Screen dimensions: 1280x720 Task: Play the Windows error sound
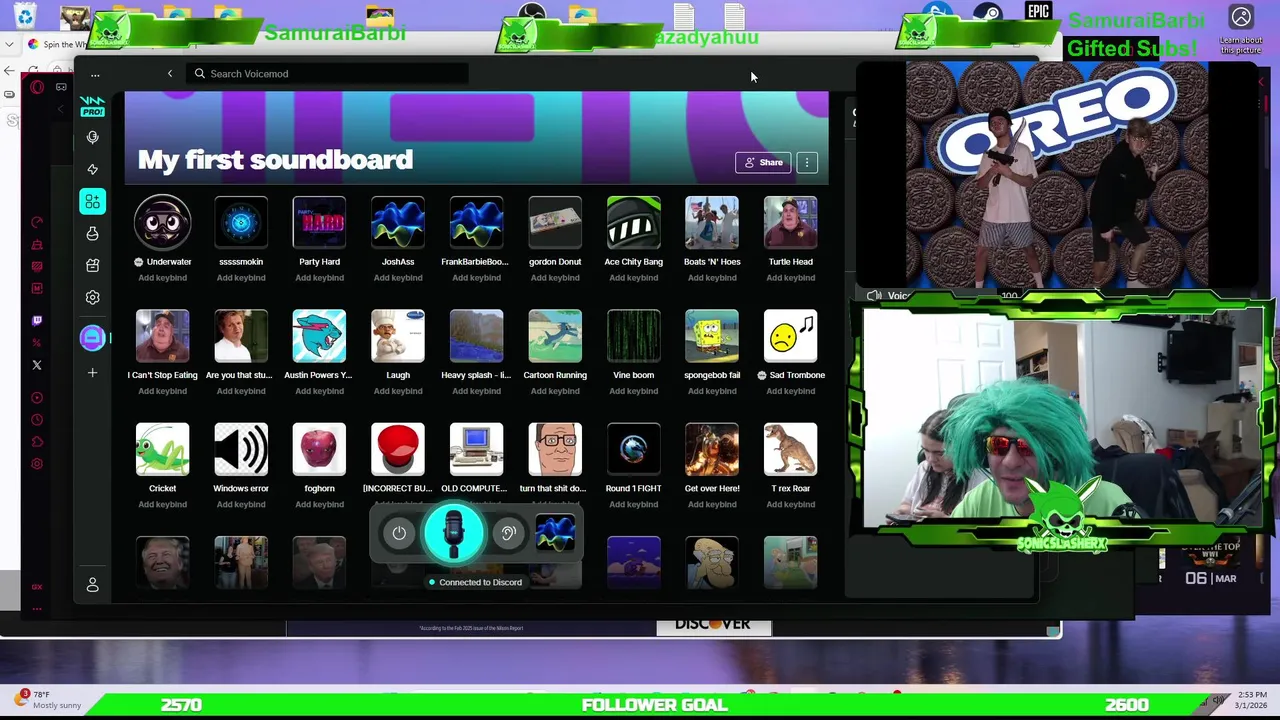click(x=241, y=449)
